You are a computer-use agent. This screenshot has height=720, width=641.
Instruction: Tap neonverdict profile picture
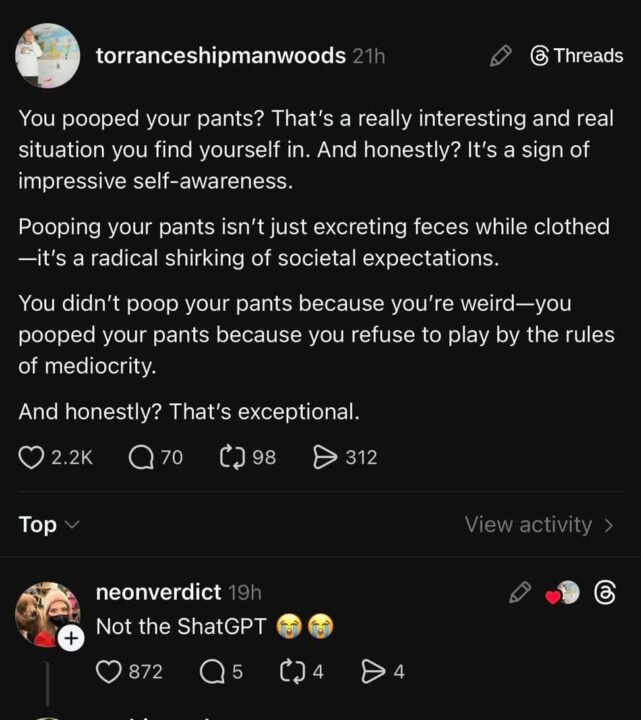click(46, 612)
